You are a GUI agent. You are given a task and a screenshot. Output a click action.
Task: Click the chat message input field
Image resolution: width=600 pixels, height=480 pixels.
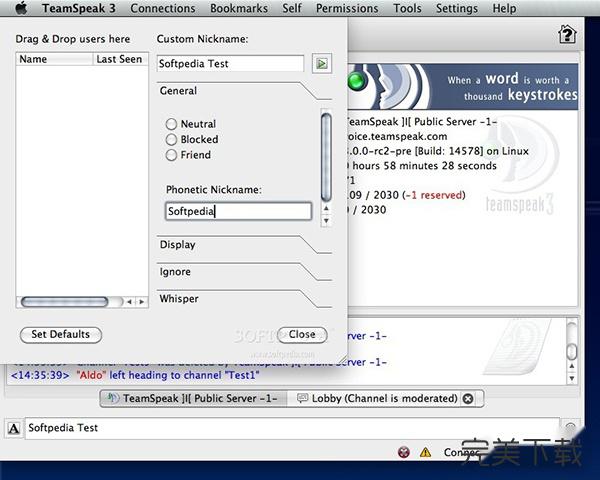(292, 428)
